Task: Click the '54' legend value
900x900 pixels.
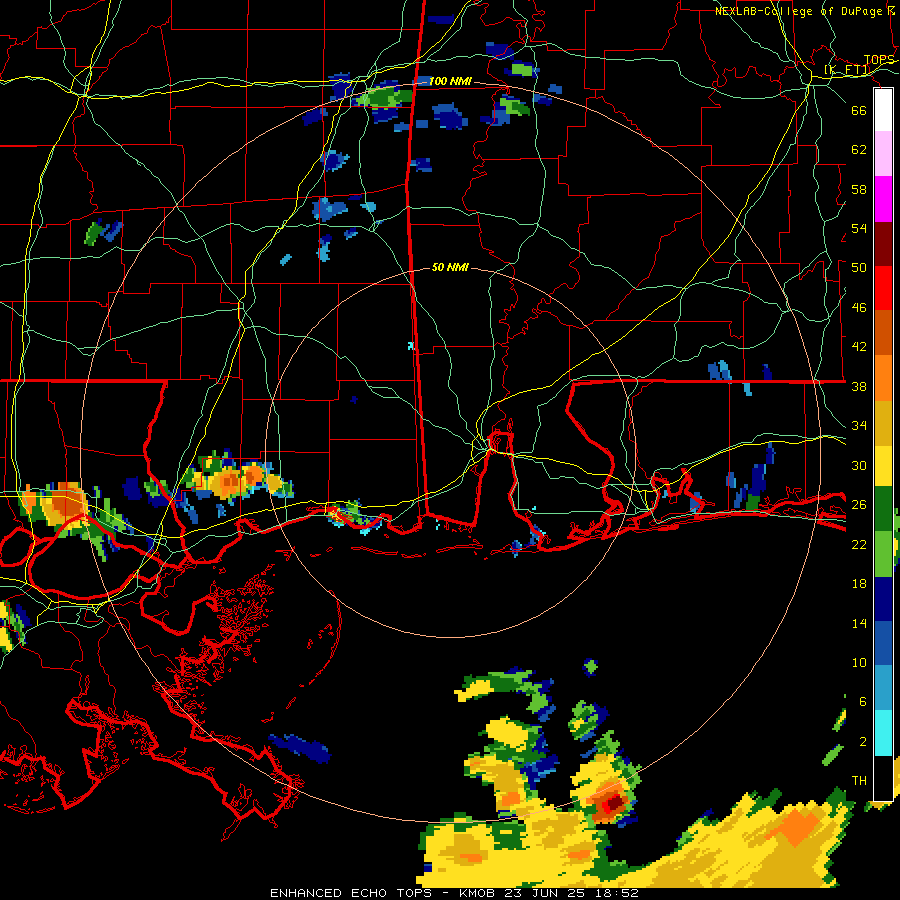Action: [x=859, y=228]
